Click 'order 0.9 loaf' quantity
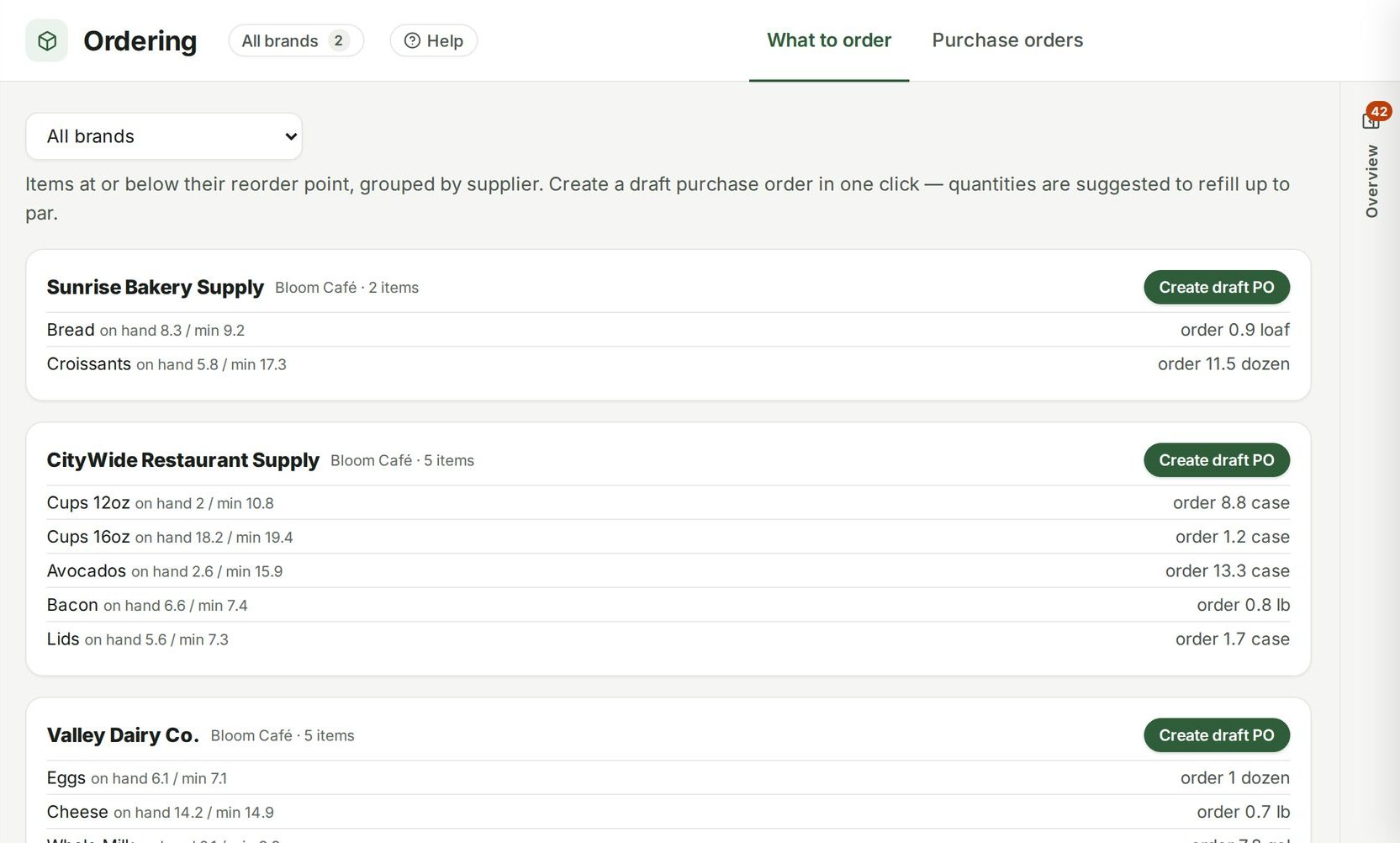 tap(1235, 330)
